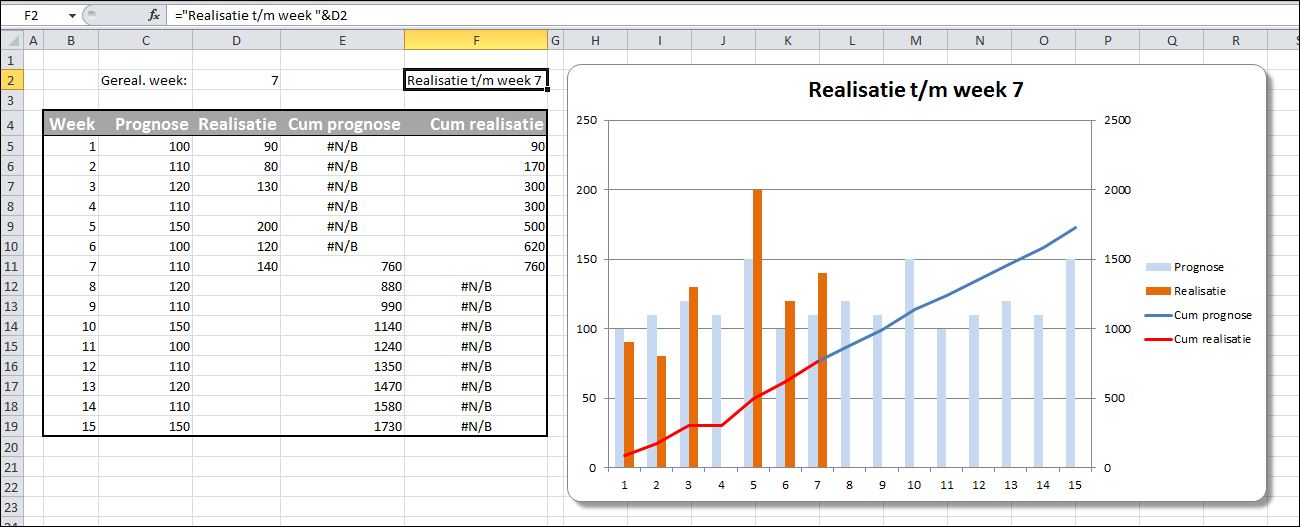Select row 2 header
The image size is (1300, 527).
10,80
